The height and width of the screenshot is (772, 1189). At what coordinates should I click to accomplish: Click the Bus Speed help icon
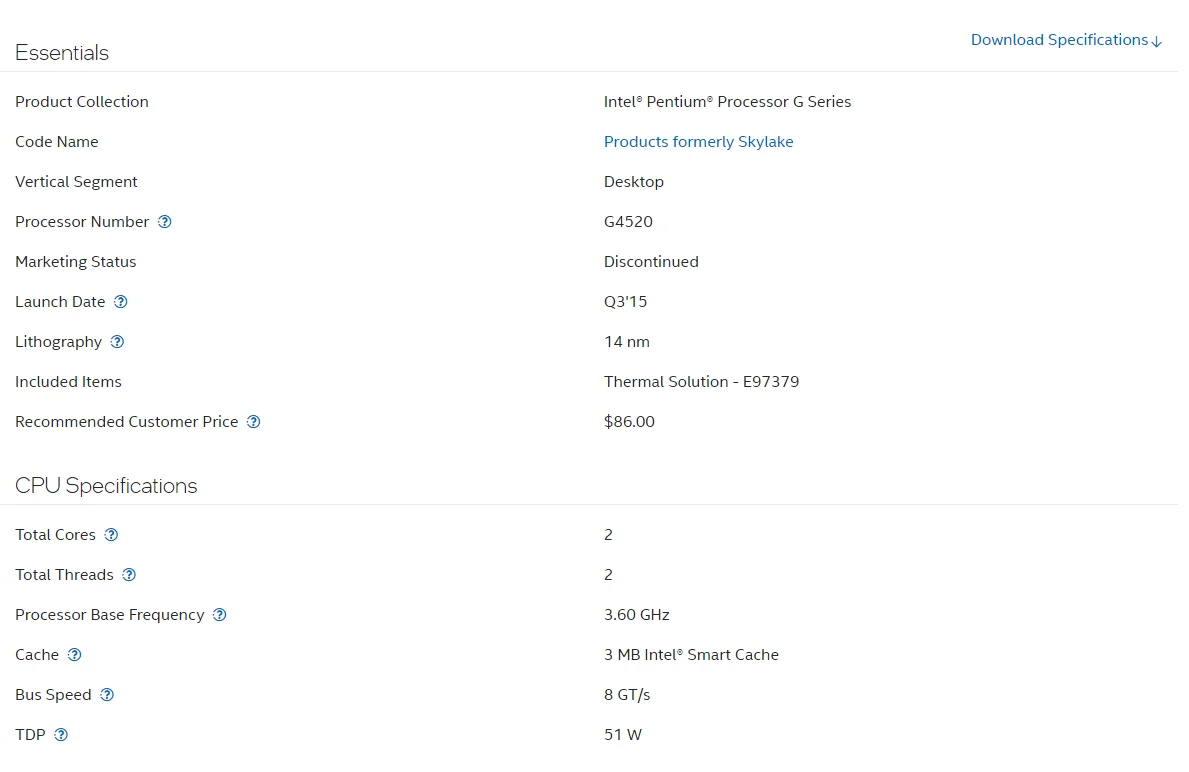click(x=107, y=695)
